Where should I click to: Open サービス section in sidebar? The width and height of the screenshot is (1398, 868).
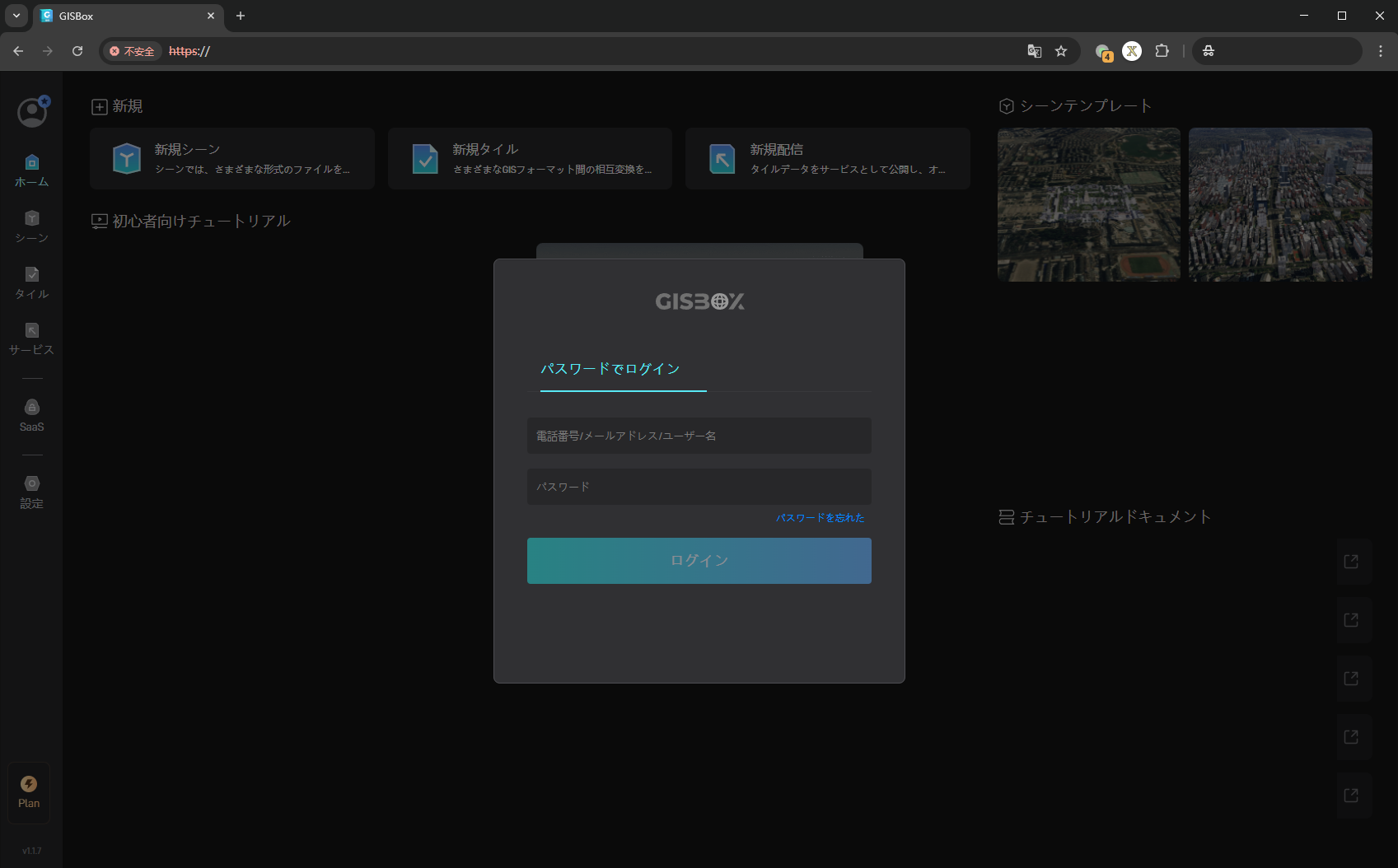[x=31, y=339]
